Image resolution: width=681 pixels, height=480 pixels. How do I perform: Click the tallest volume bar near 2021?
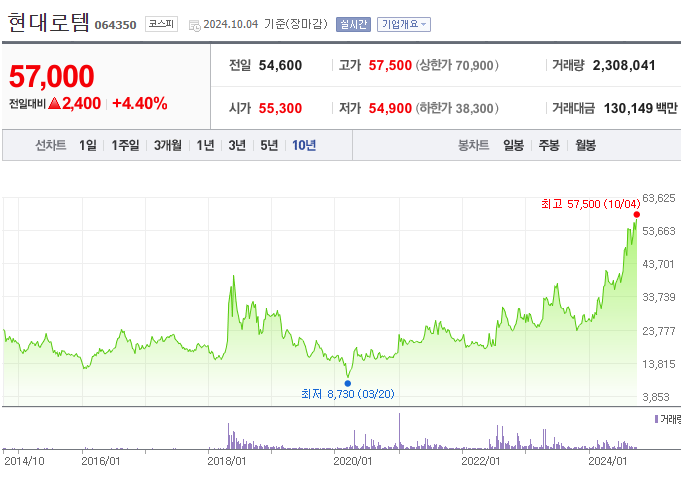[400, 431]
